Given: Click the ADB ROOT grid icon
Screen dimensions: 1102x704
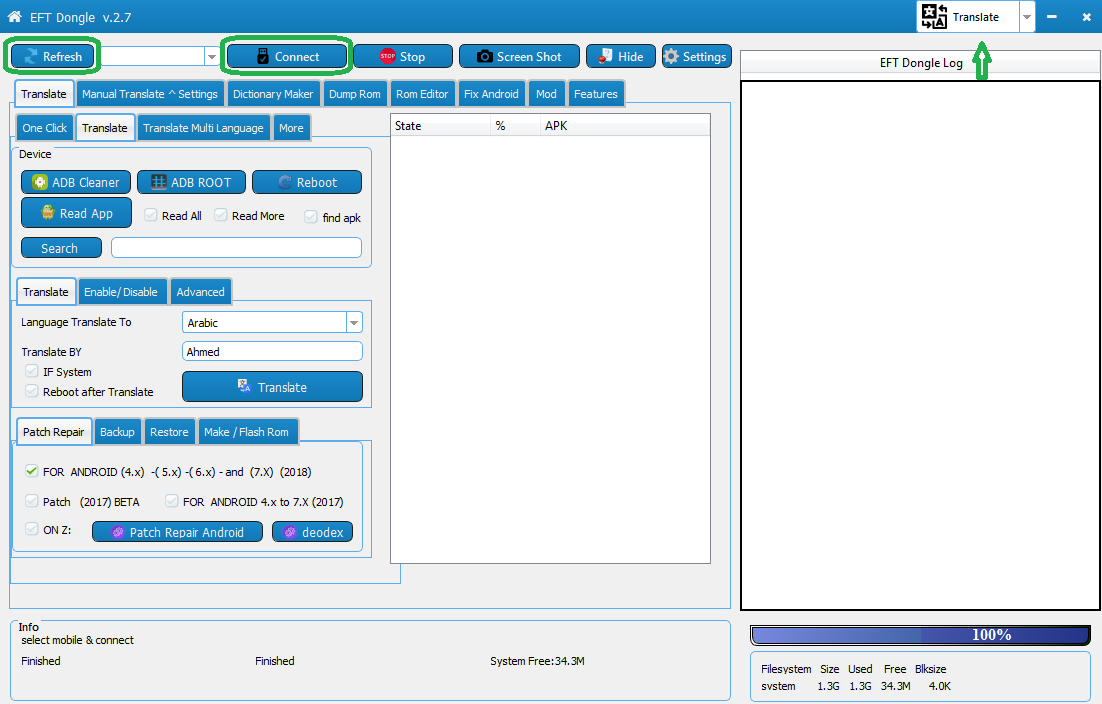Looking at the screenshot, I should (159, 182).
